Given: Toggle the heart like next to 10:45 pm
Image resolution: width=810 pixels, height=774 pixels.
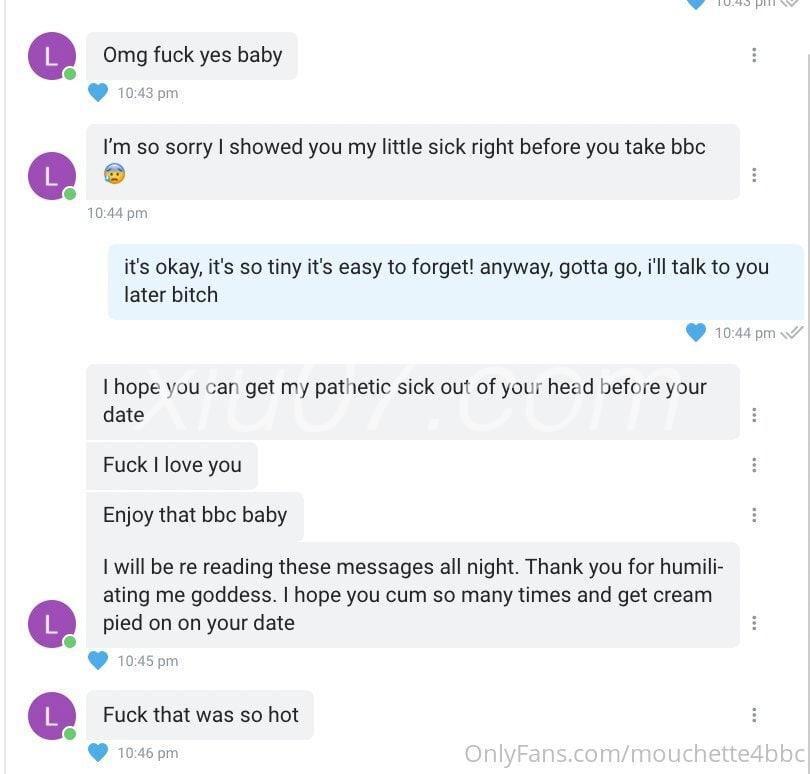Looking at the screenshot, I should (x=98, y=660).
